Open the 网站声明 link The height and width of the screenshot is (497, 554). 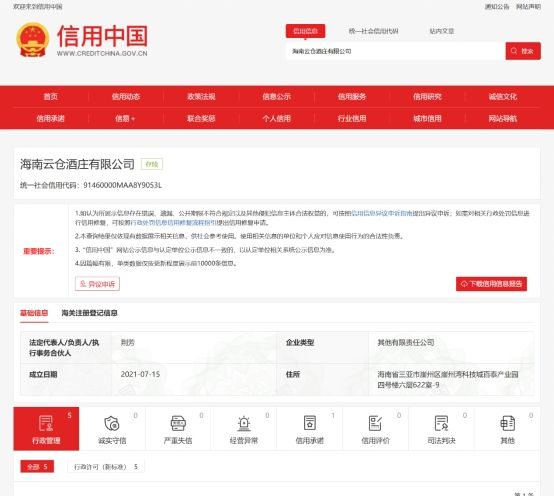528,7
